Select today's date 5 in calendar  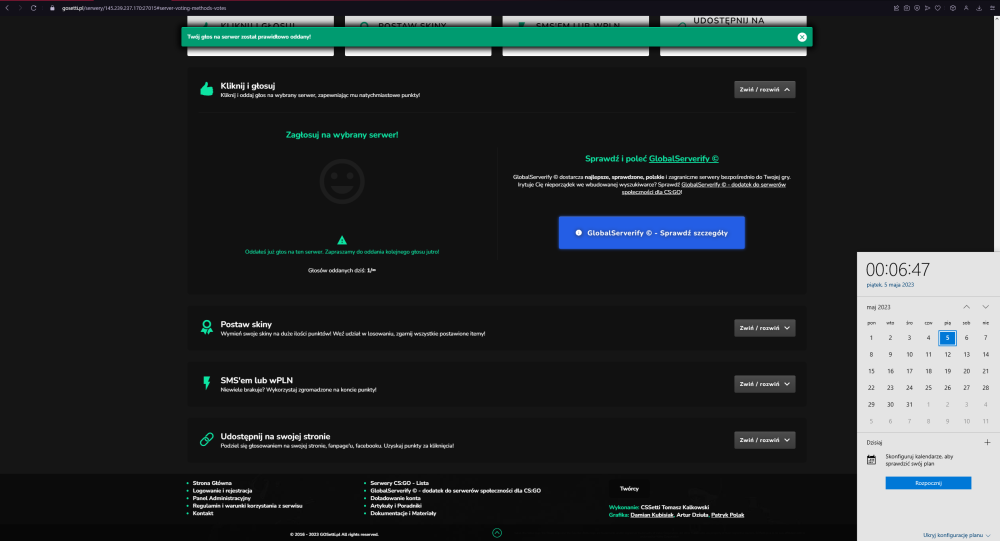pos(947,337)
